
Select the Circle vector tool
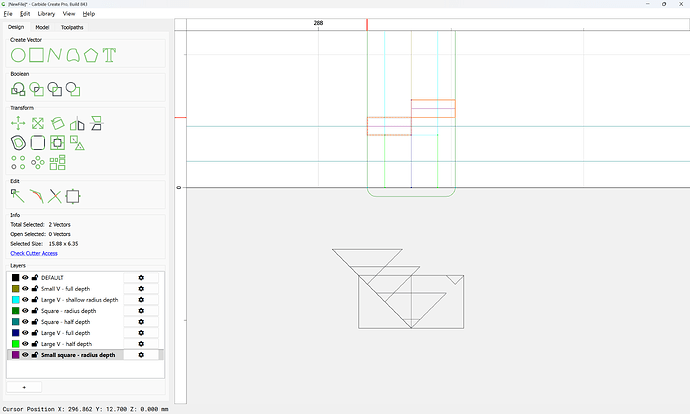point(18,55)
